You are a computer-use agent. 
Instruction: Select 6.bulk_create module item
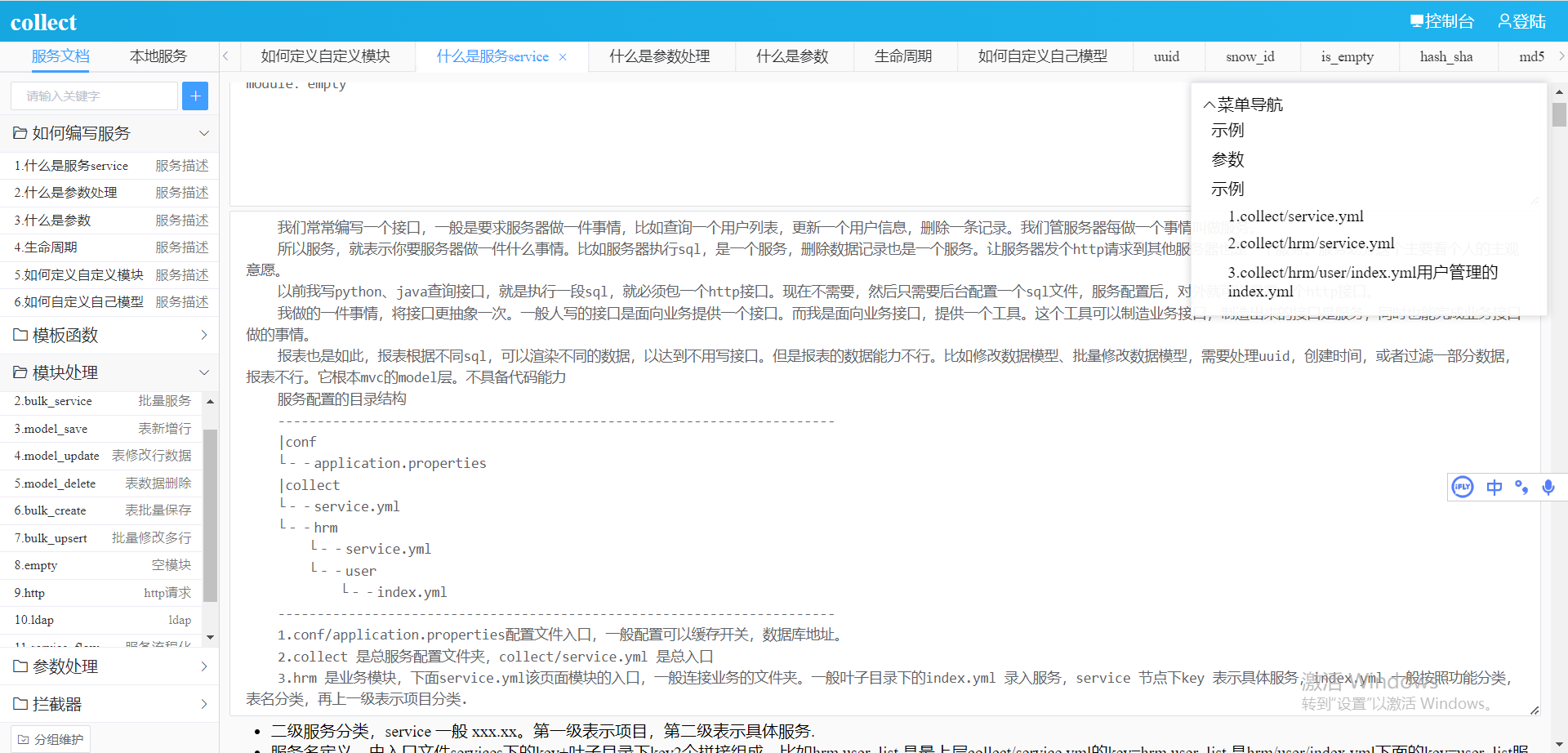(x=101, y=510)
